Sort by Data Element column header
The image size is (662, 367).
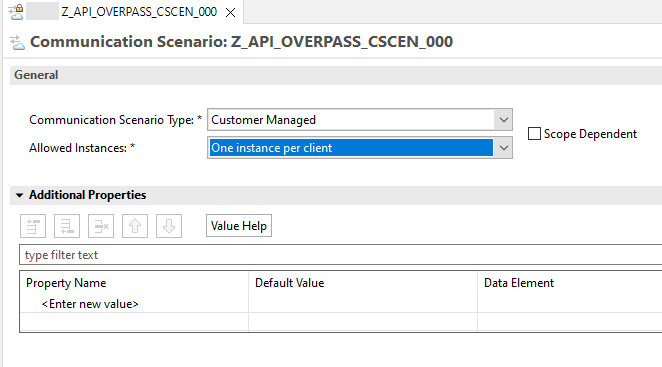pyautogui.click(x=570, y=283)
